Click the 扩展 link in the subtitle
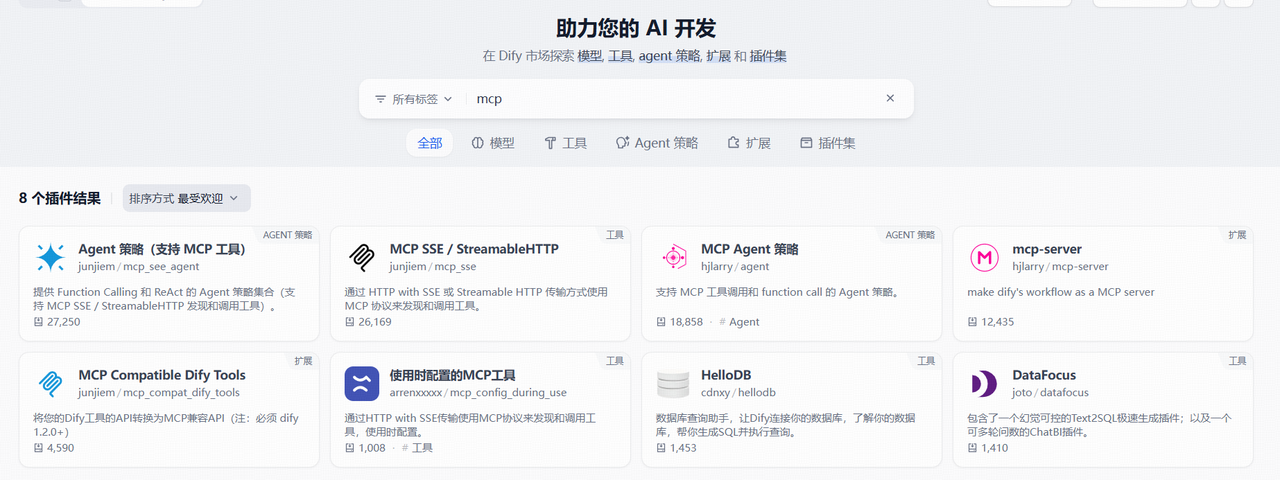This screenshot has height=480, width=1280. [718, 56]
